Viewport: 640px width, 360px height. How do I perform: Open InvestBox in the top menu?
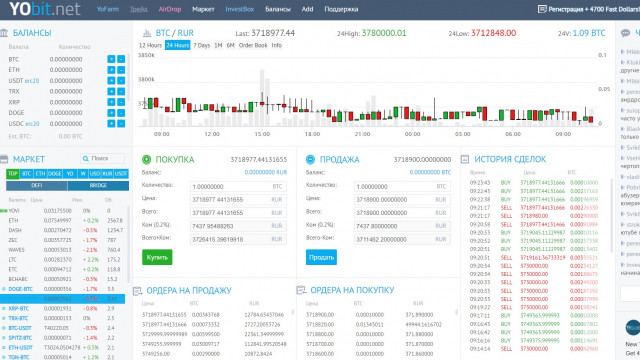(240, 9)
